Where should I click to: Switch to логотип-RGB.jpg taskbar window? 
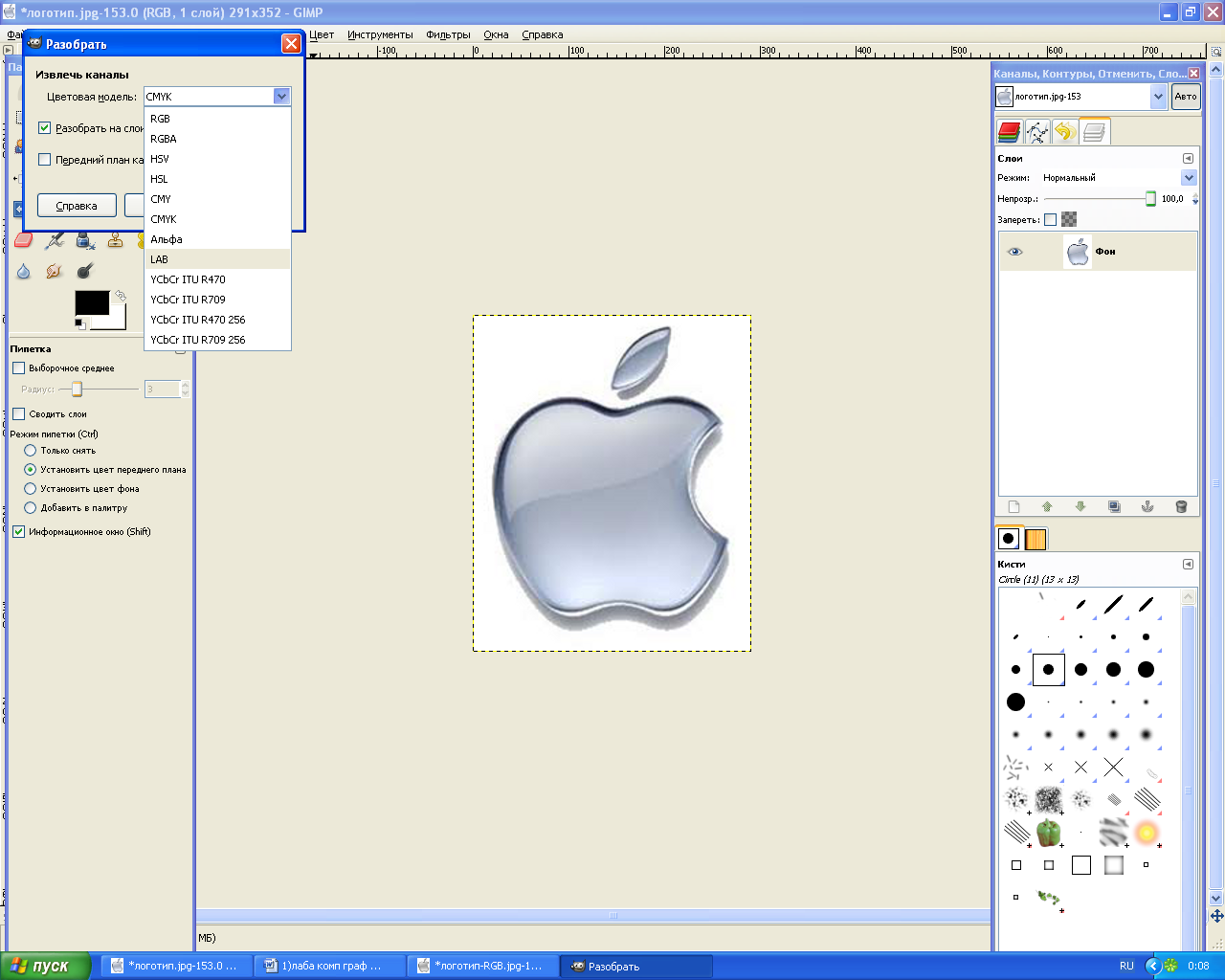(x=481, y=967)
